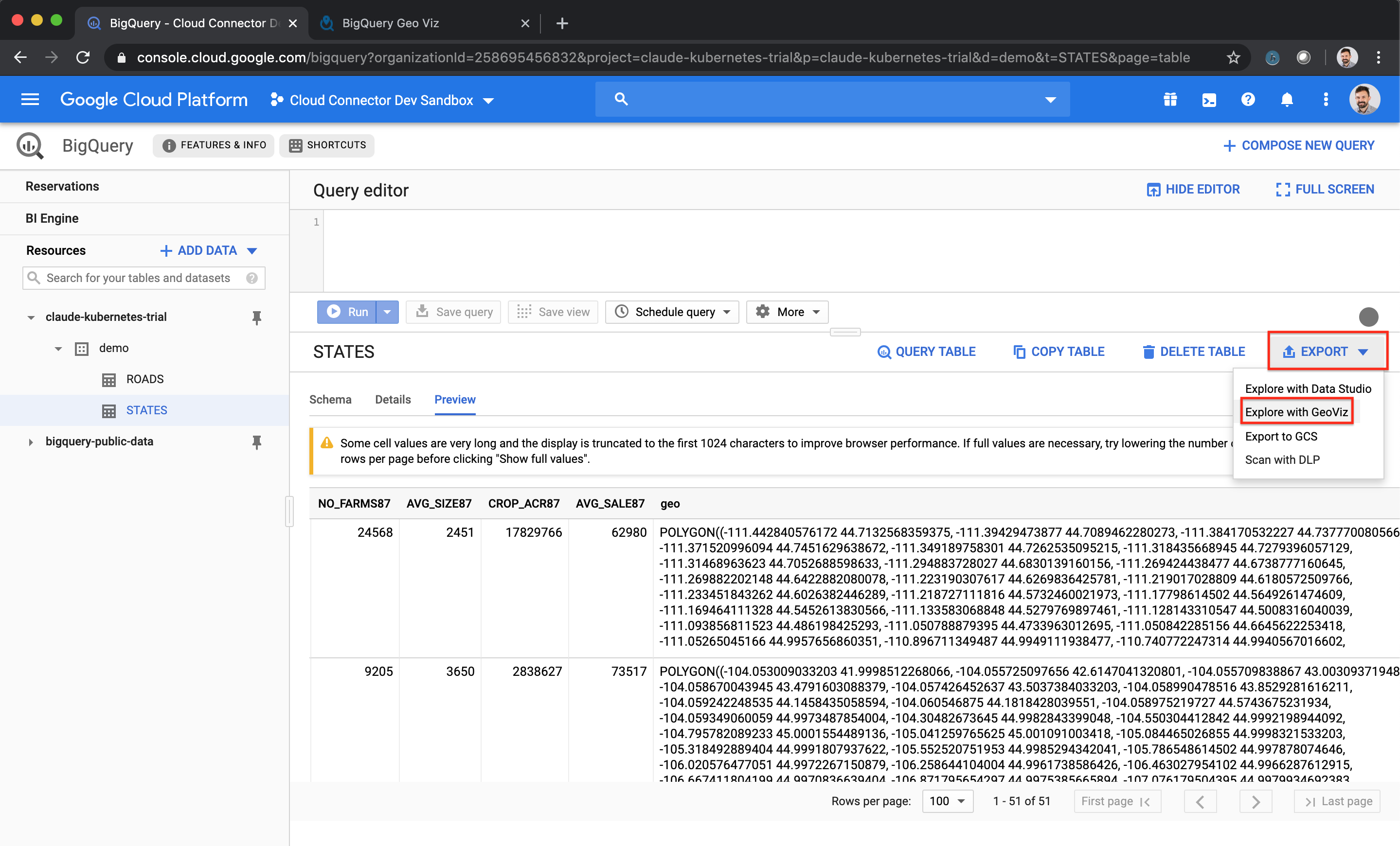Screen dimensions: 1400x846
Task: Click the Chrome profile avatar in toolbar
Action: click(1347, 57)
